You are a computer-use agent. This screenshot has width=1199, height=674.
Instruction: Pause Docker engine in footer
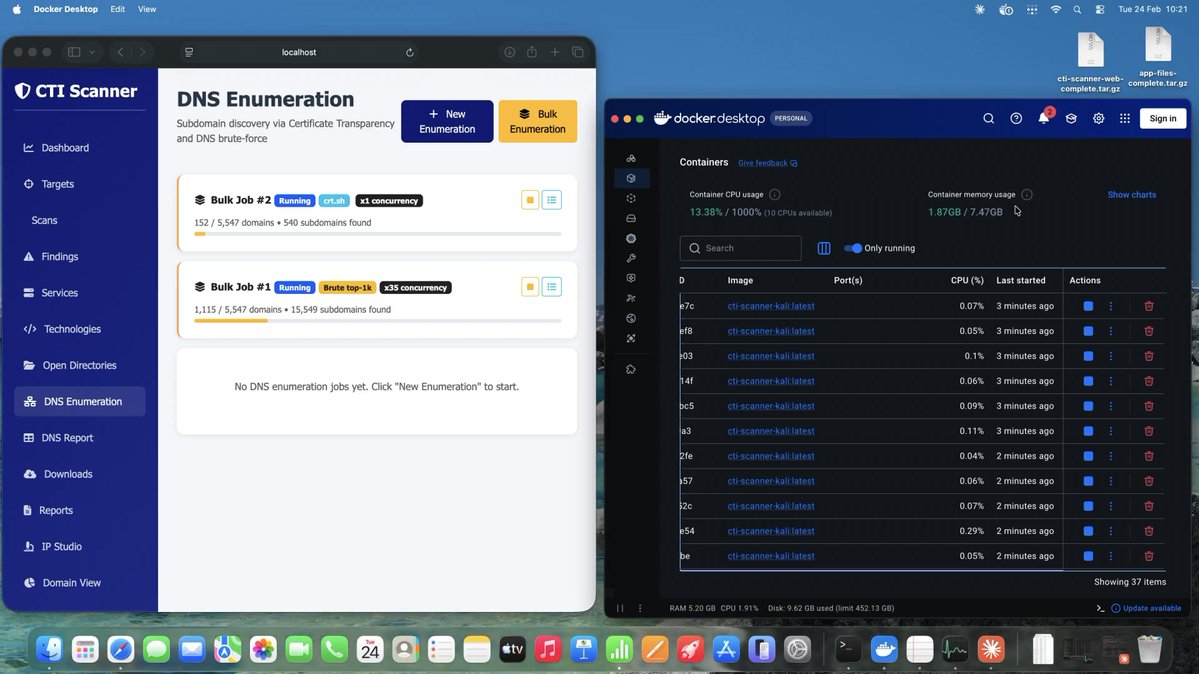(620, 608)
